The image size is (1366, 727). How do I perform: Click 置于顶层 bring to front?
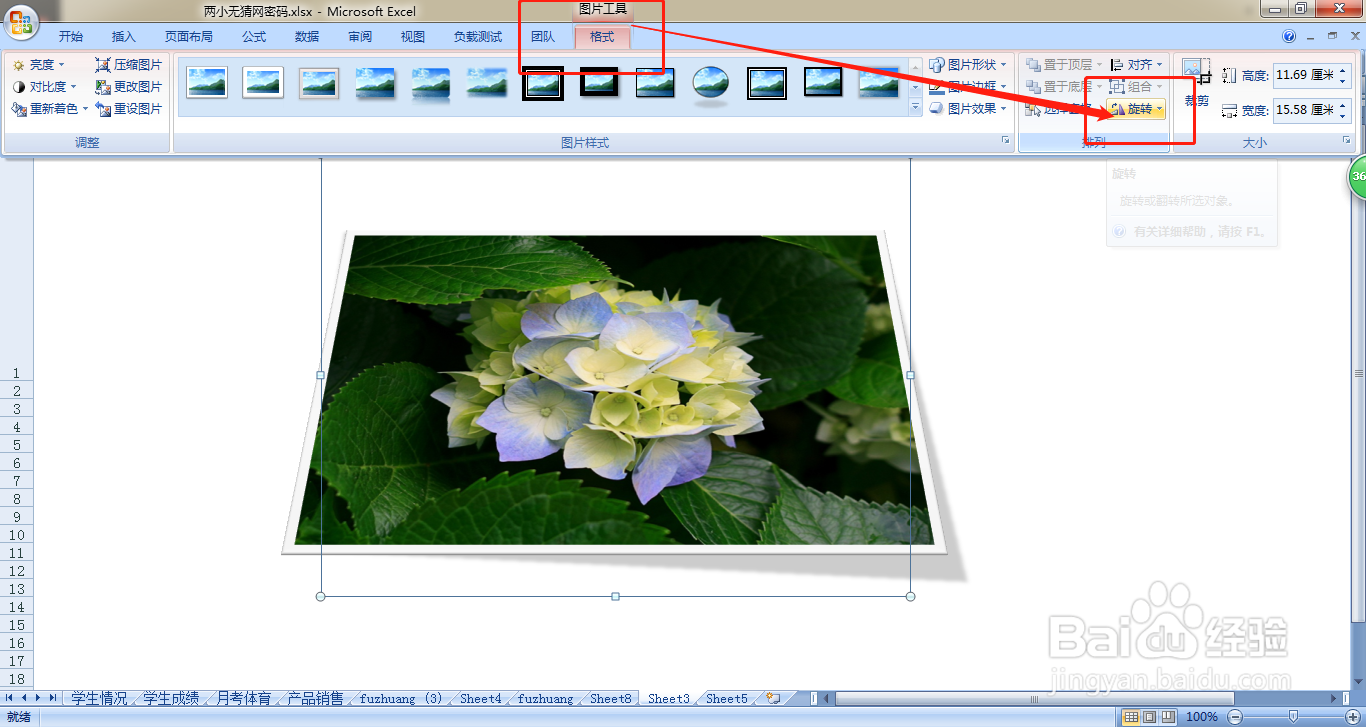click(1064, 65)
